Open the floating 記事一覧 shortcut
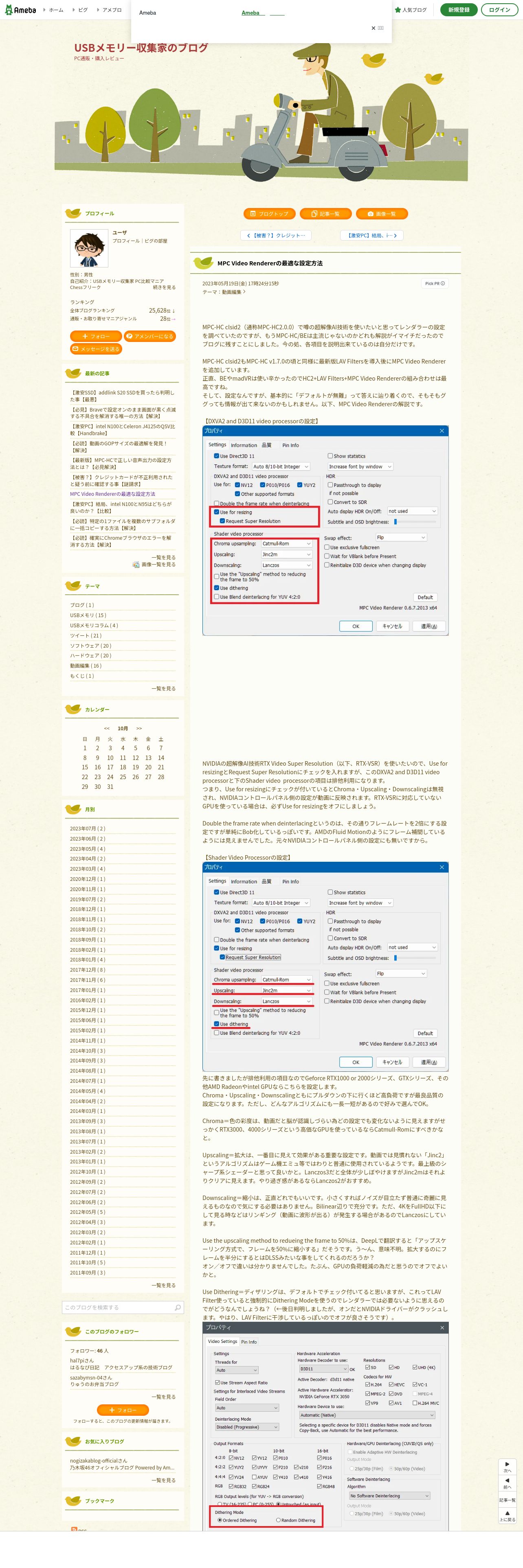Screen dimensions: 523x1568 (x=507, y=1499)
